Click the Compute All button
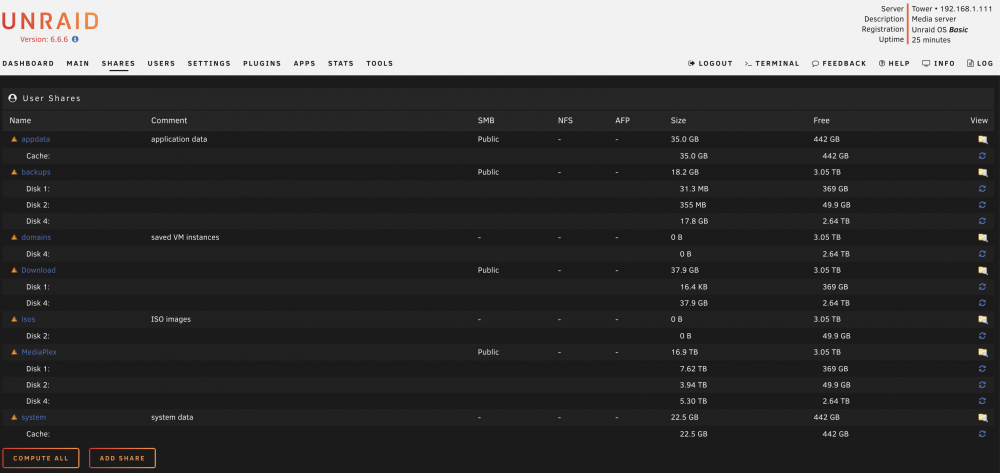1000x473 pixels. coord(41,458)
